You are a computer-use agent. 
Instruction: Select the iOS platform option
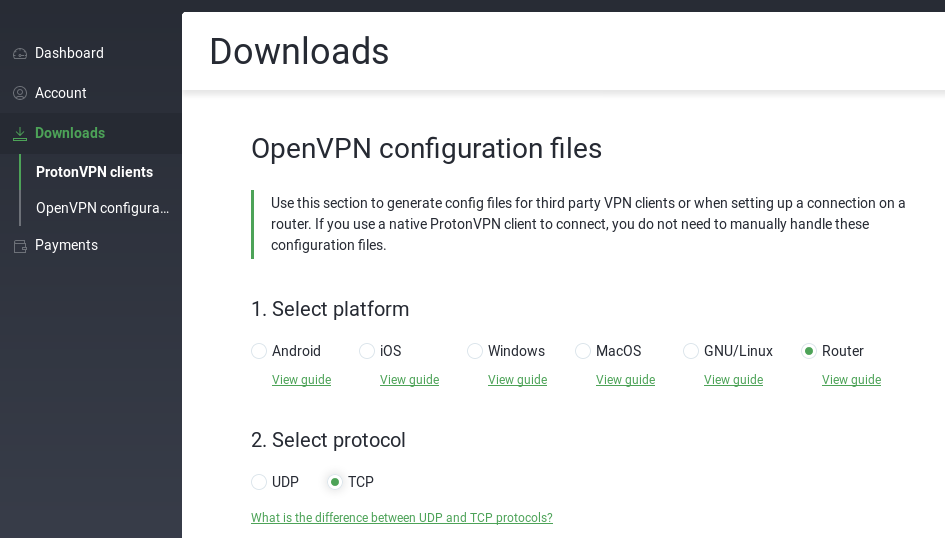[367, 351]
